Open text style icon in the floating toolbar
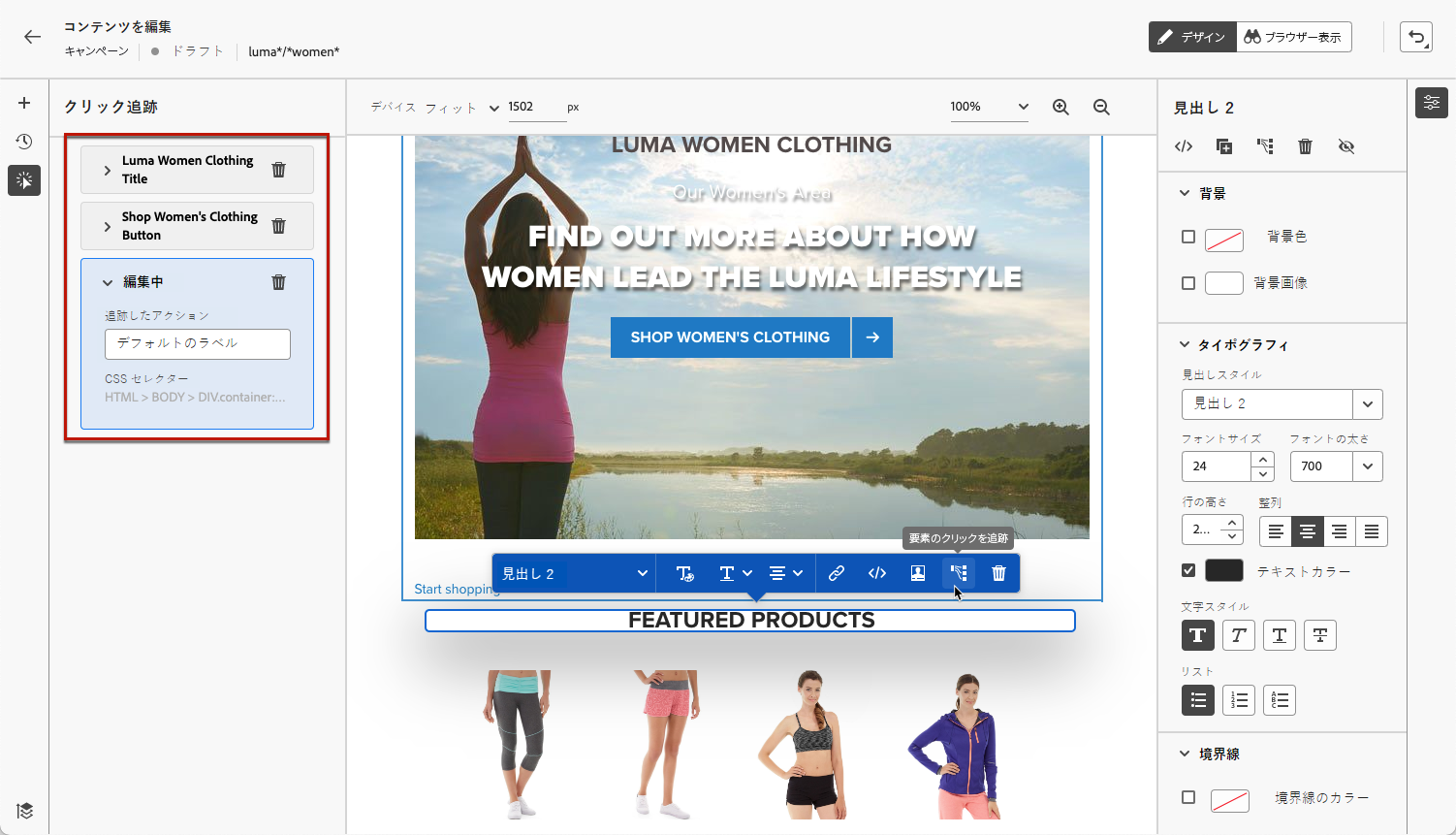Image resolution: width=1456 pixels, height=835 pixels. pos(684,573)
